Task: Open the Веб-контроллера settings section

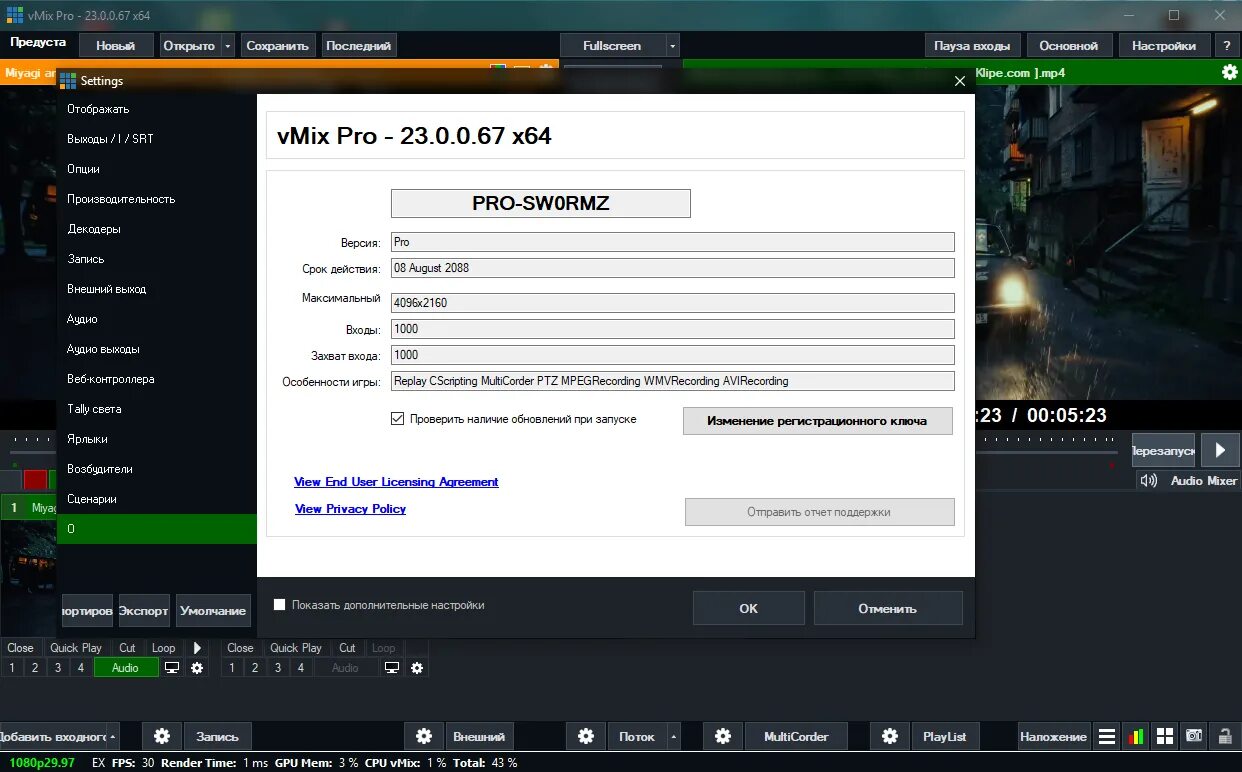Action: 156,379
